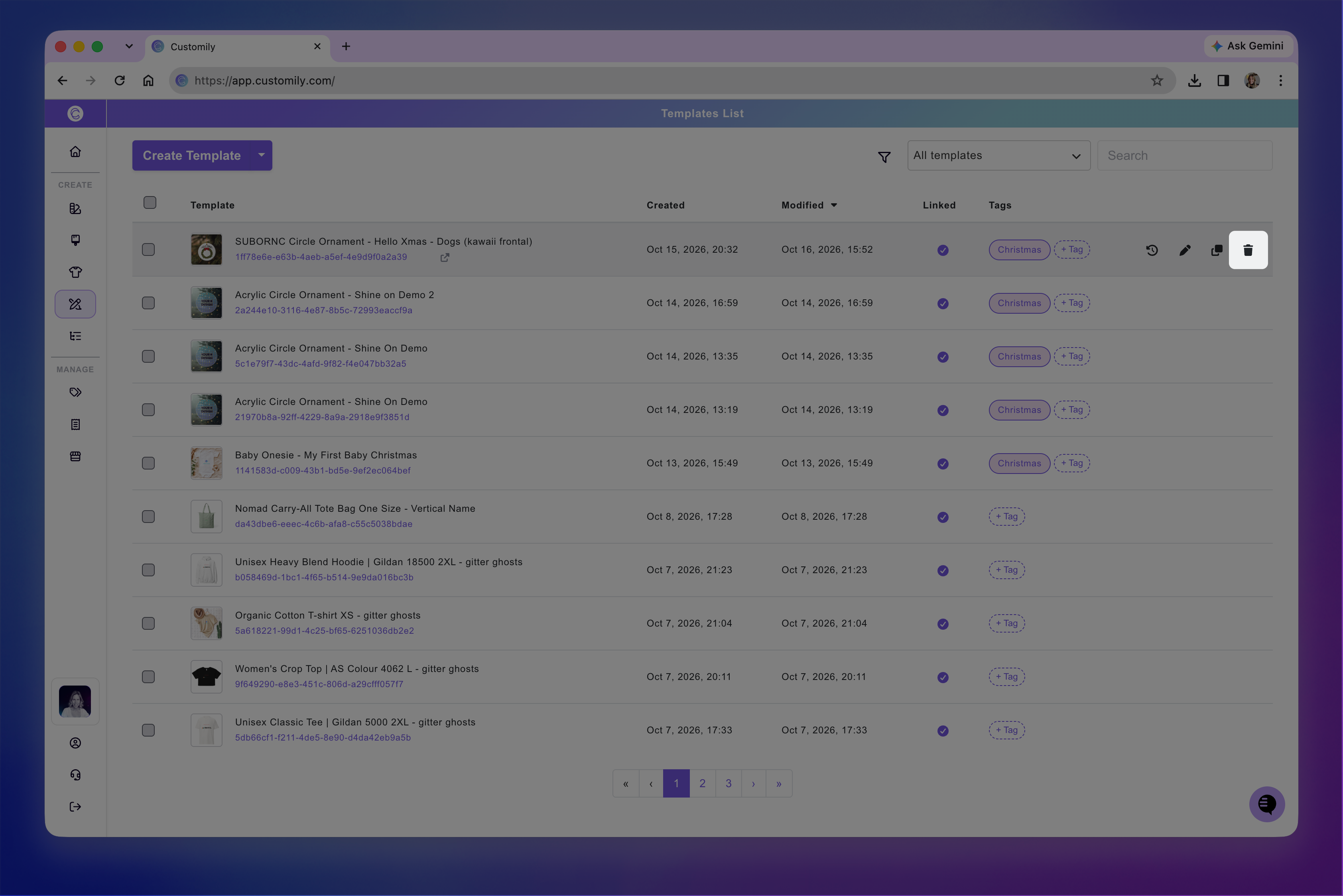The image size is (1343, 896).
Task: Check the box for Baby Onesie - My First Baby Christmas
Action: coord(149,464)
